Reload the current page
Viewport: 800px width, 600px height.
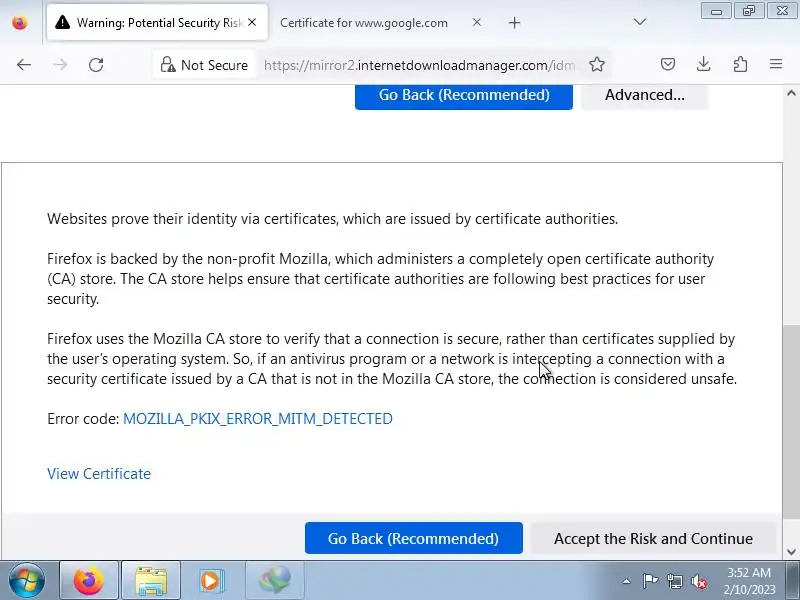click(96, 65)
